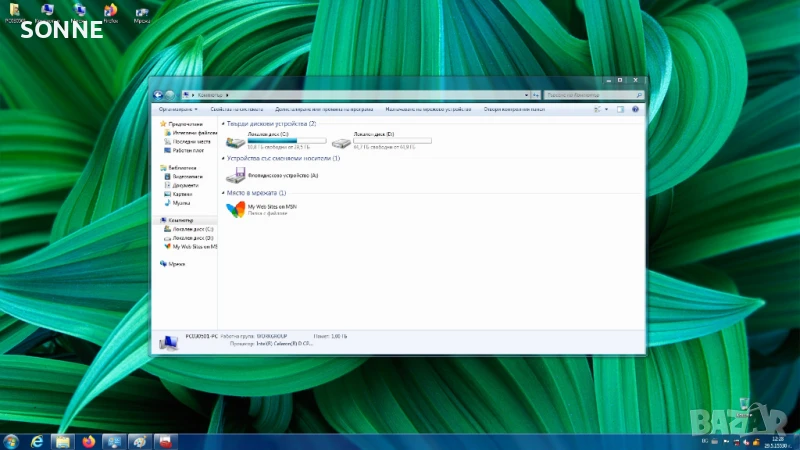
Task: Select the floppy disk drive (A:) icon
Action: pyautogui.click(x=236, y=175)
